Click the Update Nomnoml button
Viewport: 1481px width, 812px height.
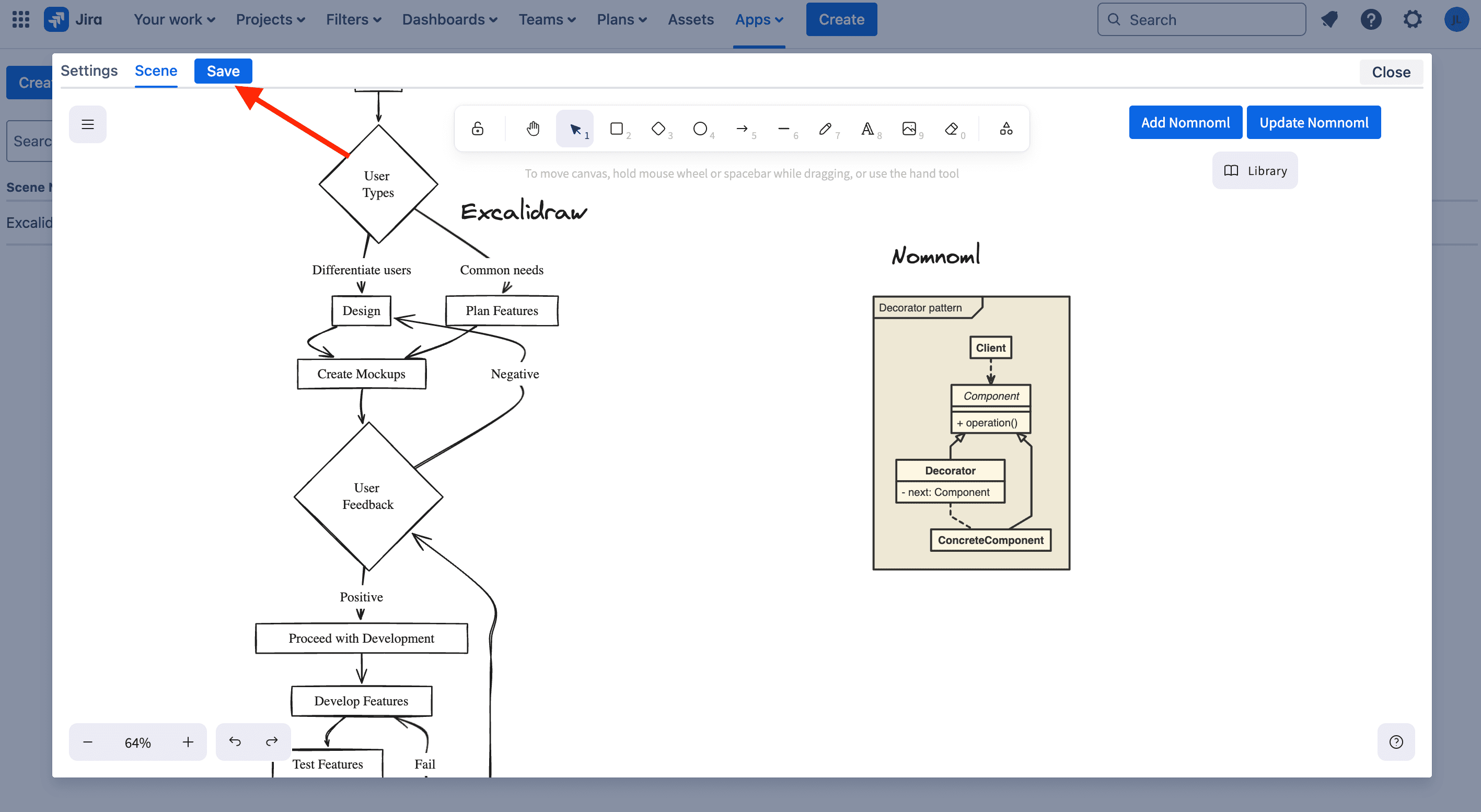pyautogui.click(x=1314, y=122)
